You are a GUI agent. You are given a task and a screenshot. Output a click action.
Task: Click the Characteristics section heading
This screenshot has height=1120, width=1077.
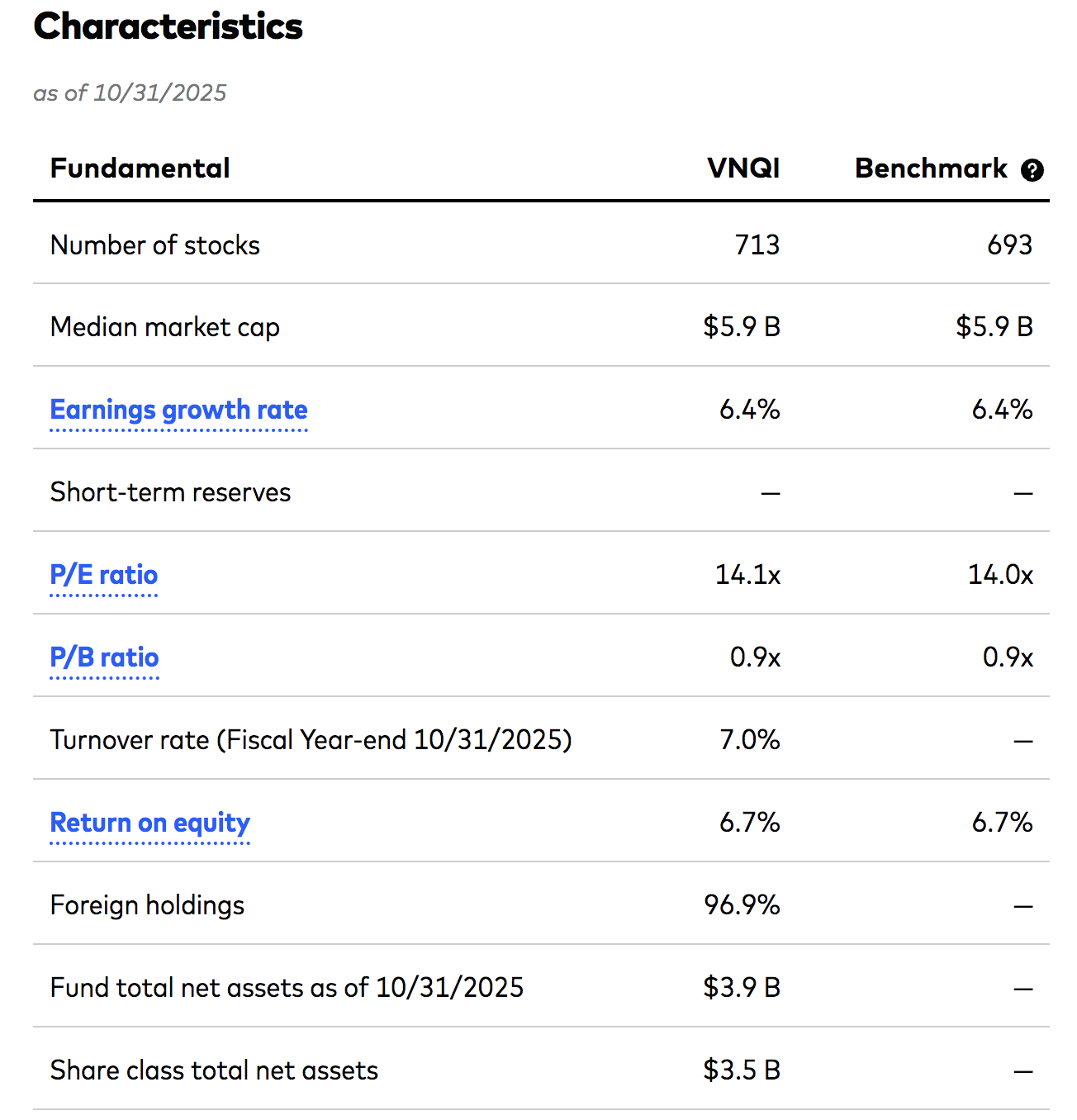tap(168, 26)
